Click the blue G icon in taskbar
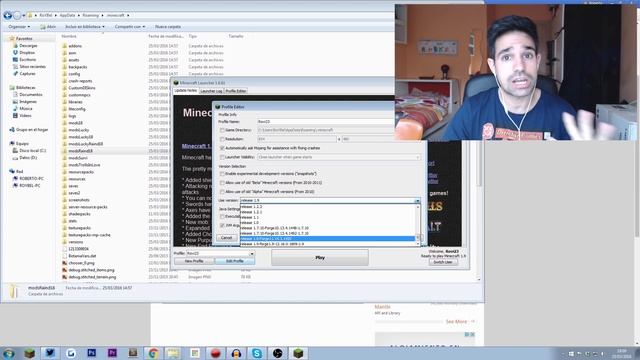The height and width of the screenshot is (360, 640). [71, 353]
